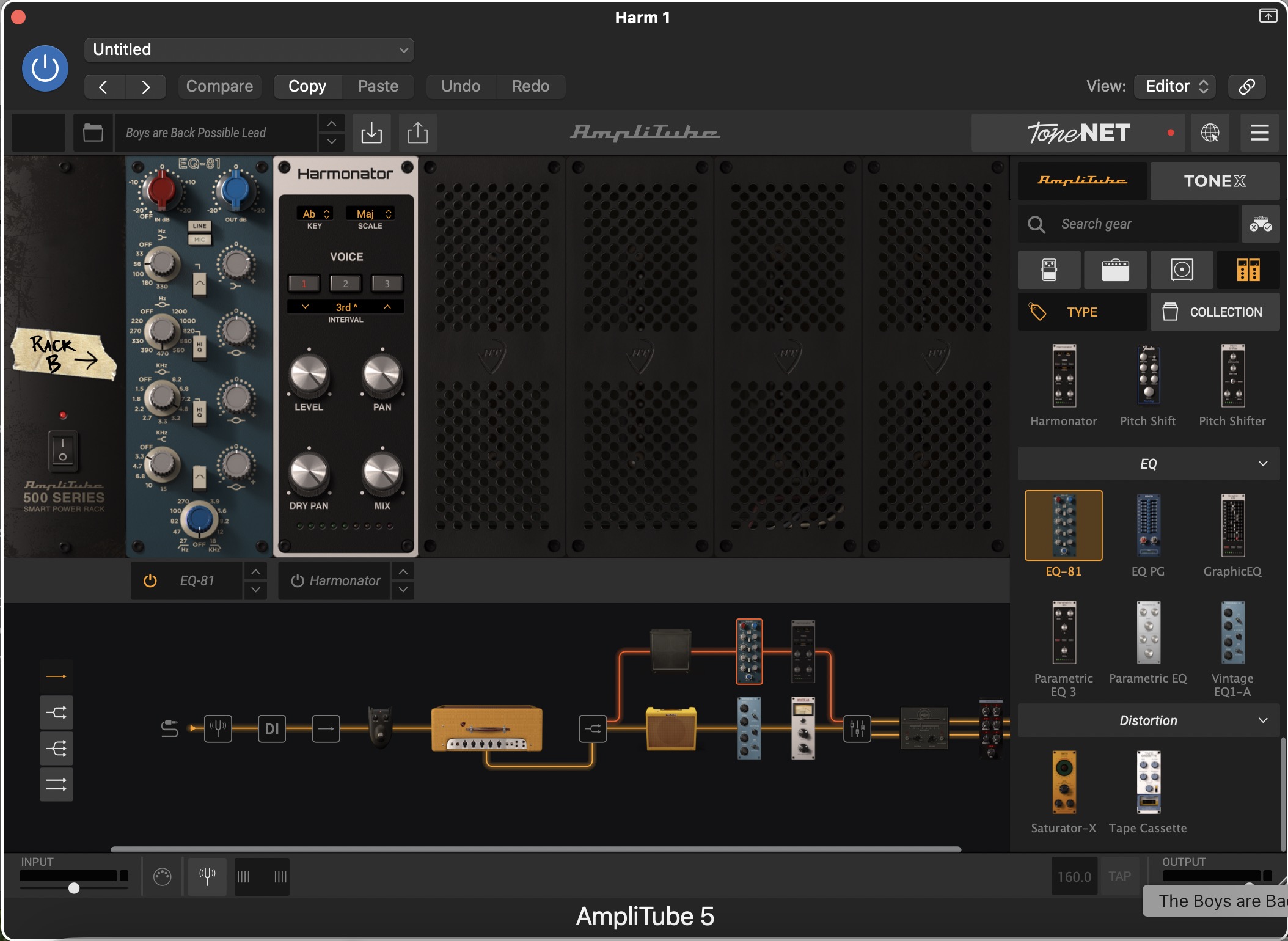Open the tuner in bottom bar

click(207, 877)
